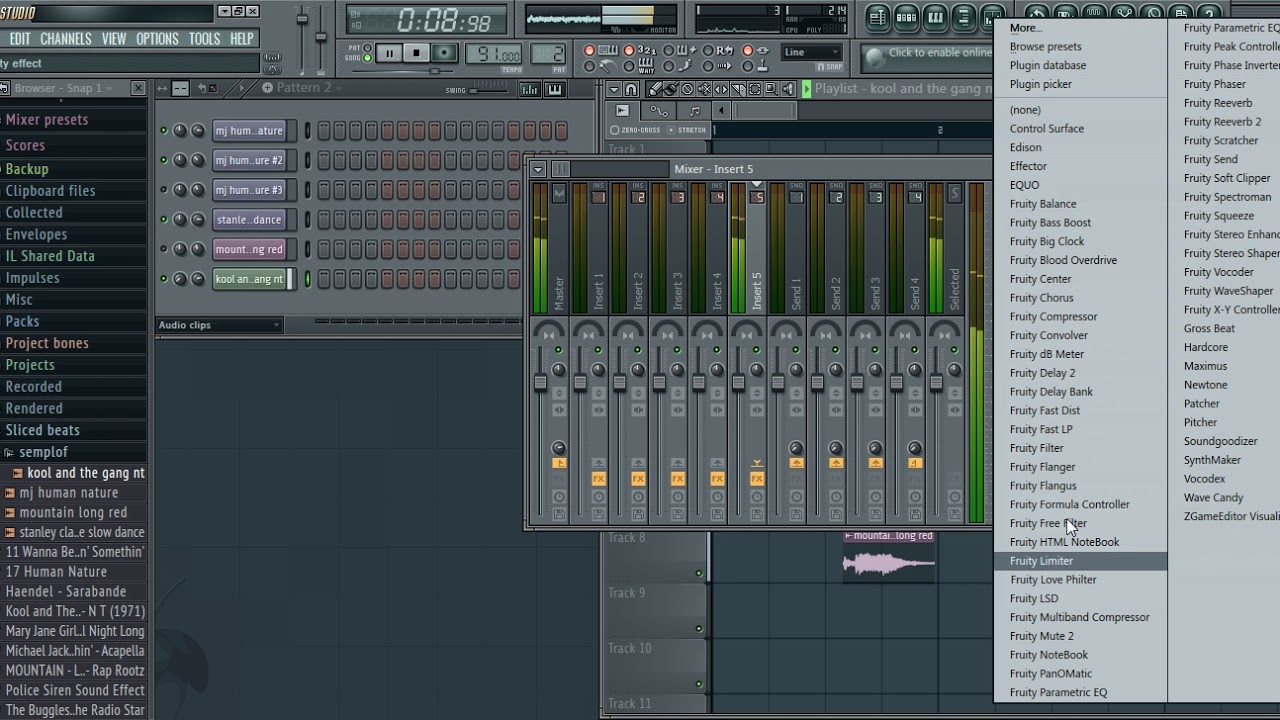Open the playlist window icon
Image resolution: width=1280 pixels, height=720 pixels.
pyautogui.click(x=877, y=17)
